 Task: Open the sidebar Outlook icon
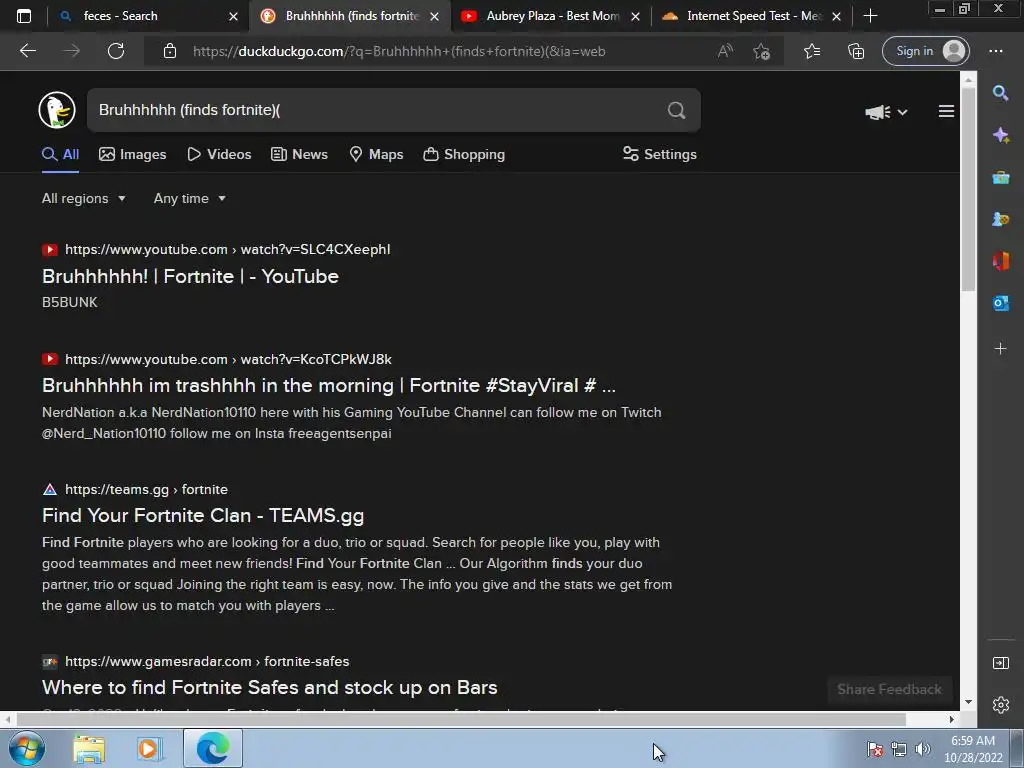(x=1000, y=303)
